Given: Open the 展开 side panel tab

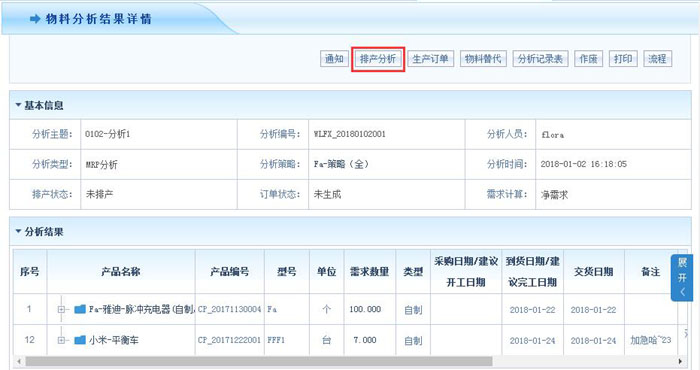Looking at the screenshot, I should [682, 278].
